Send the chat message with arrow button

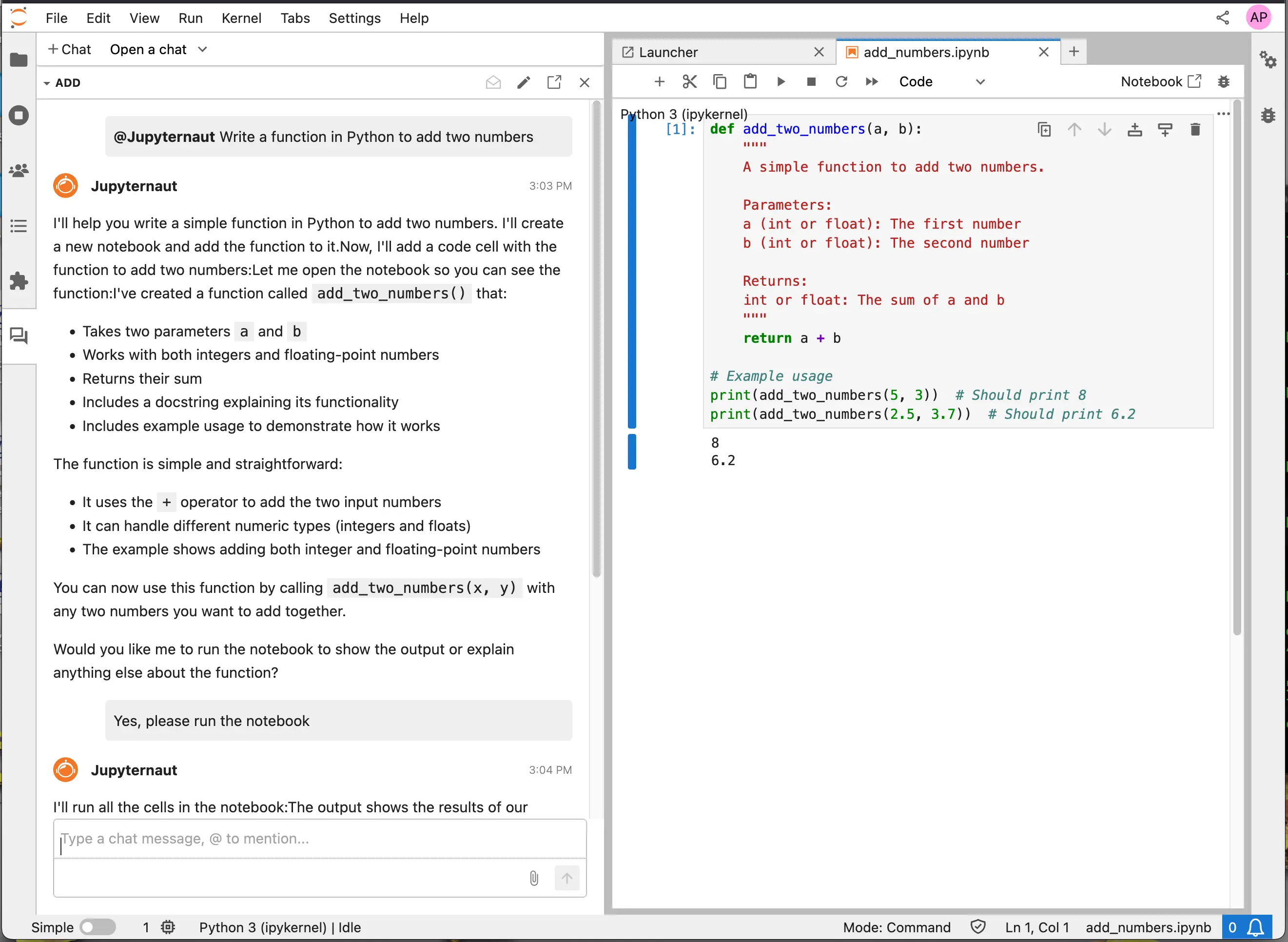click(x=567, y=878)
